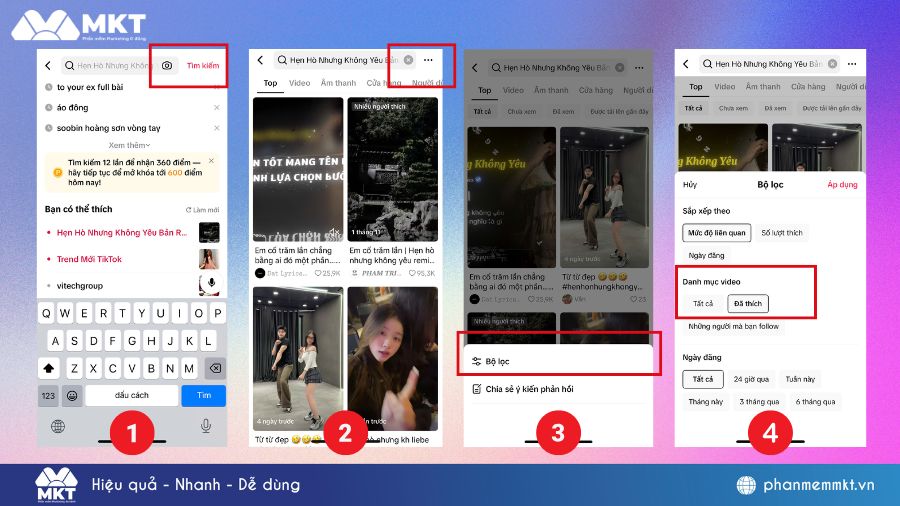This screenshot has height=506, width=900.
Task: Open Bộ lọc filter option in screen 3
Action: (558, 361)
